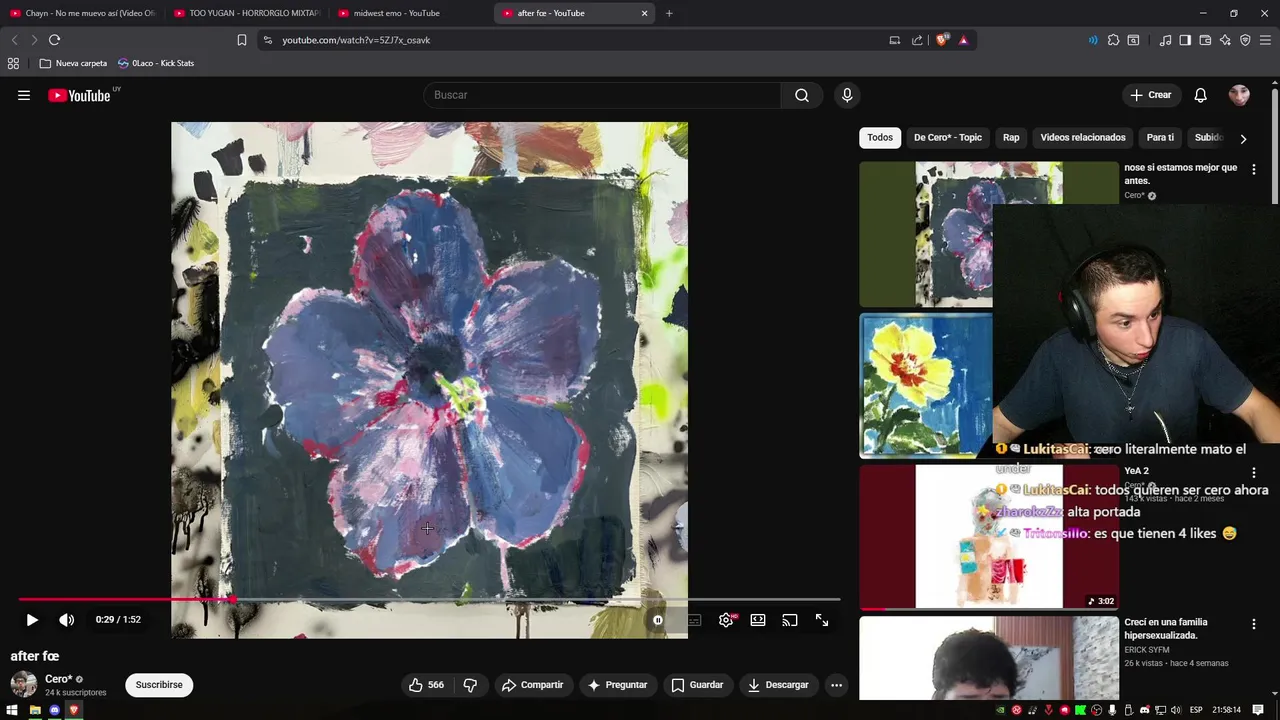Open the player settings gear
Image resolution: width=1280 pixels, height=720 pixels.
tap(726, 620)
